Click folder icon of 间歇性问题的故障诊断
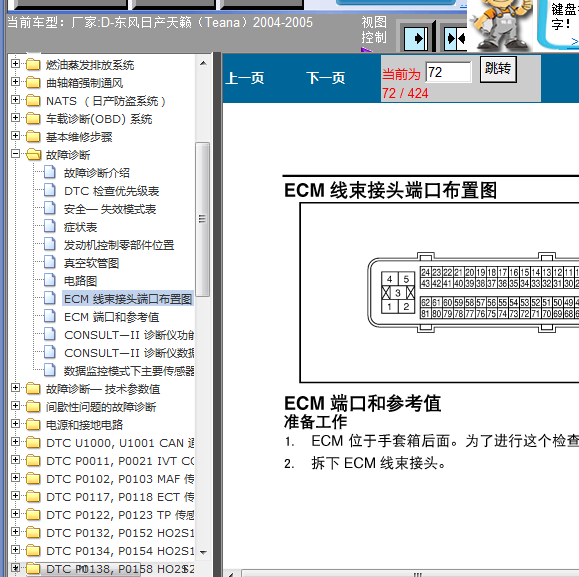579x577 pixels. 33,407
